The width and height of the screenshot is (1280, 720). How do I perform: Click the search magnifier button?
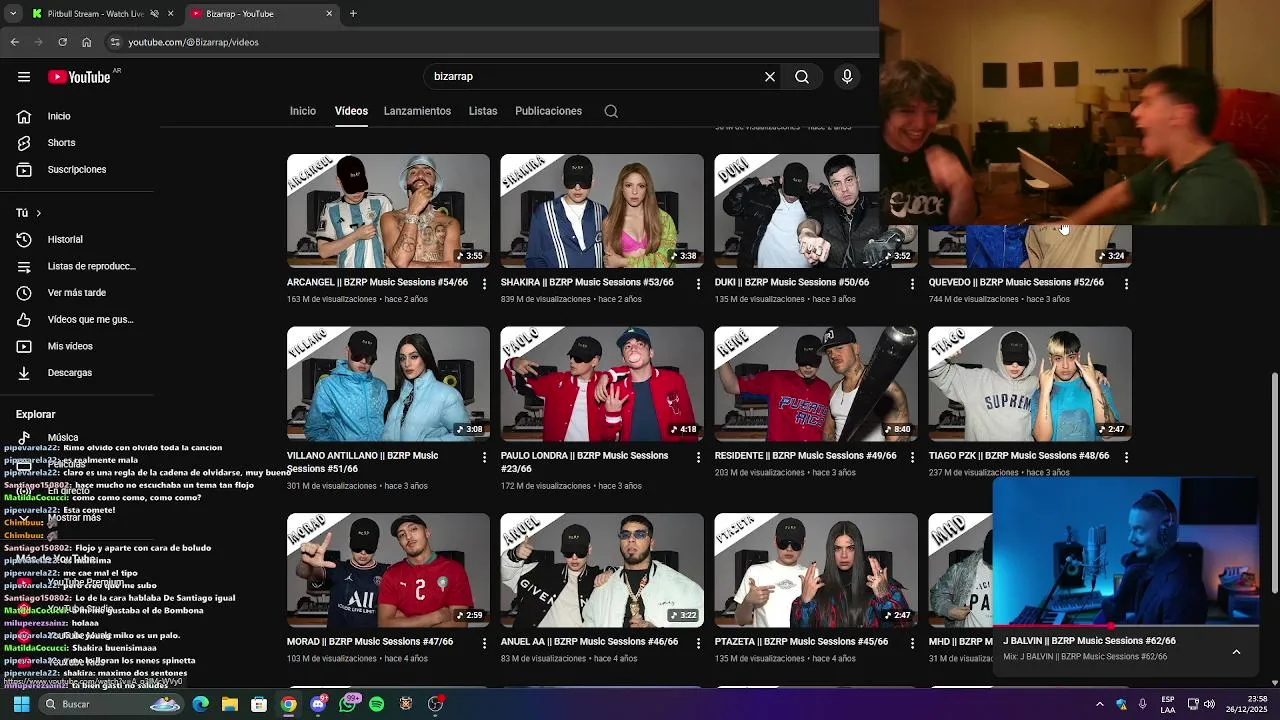802,77
